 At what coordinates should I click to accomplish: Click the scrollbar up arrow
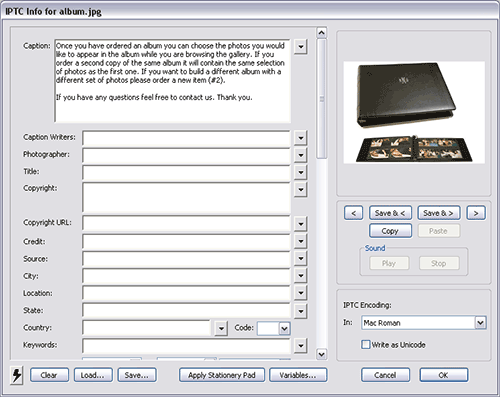pos(321,33)
